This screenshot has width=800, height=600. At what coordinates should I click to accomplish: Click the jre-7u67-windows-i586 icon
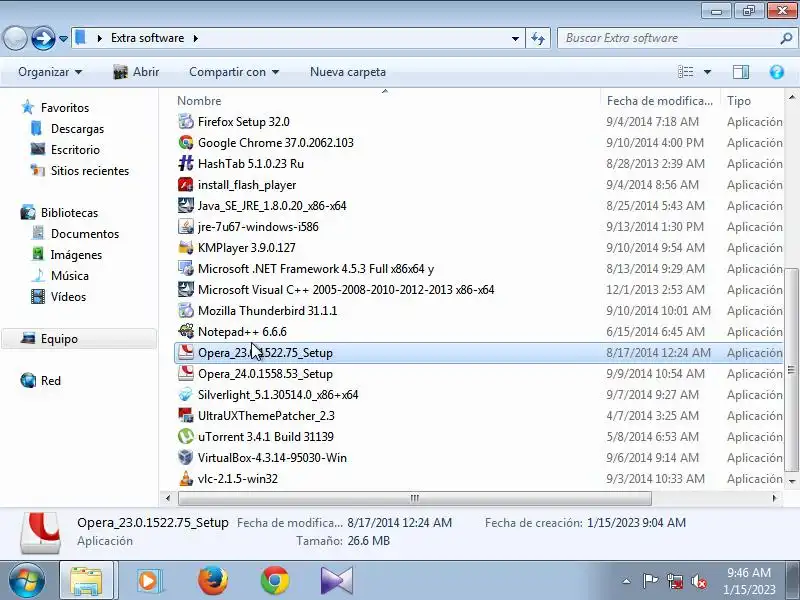click(186, 227)
